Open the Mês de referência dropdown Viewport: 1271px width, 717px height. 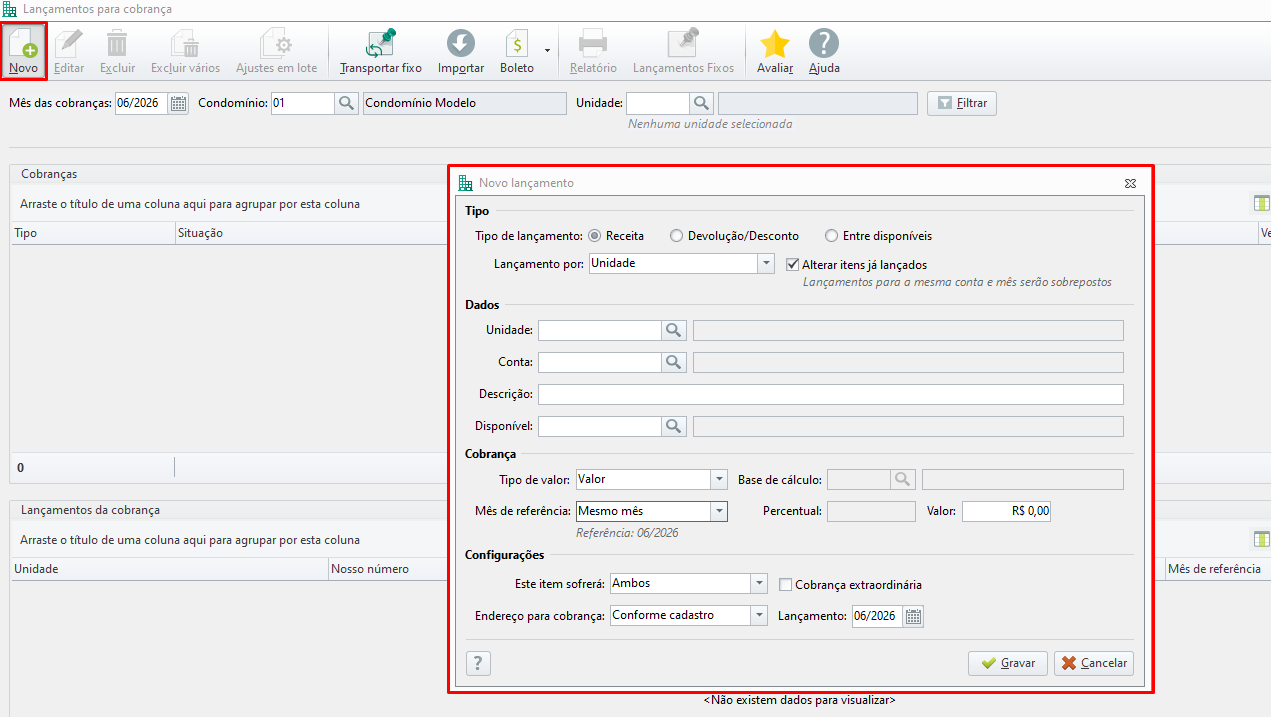[x=718, y=511]
